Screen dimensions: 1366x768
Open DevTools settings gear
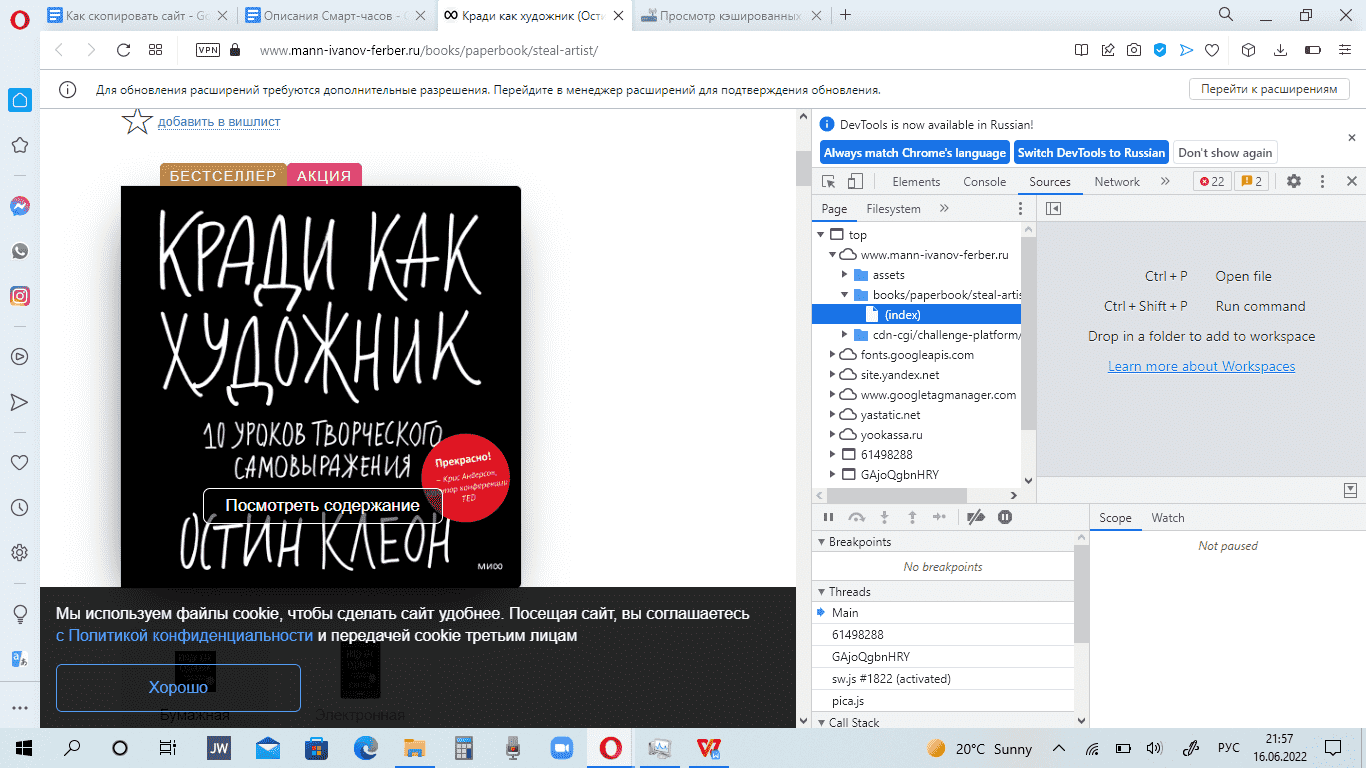click(1294, 181)
